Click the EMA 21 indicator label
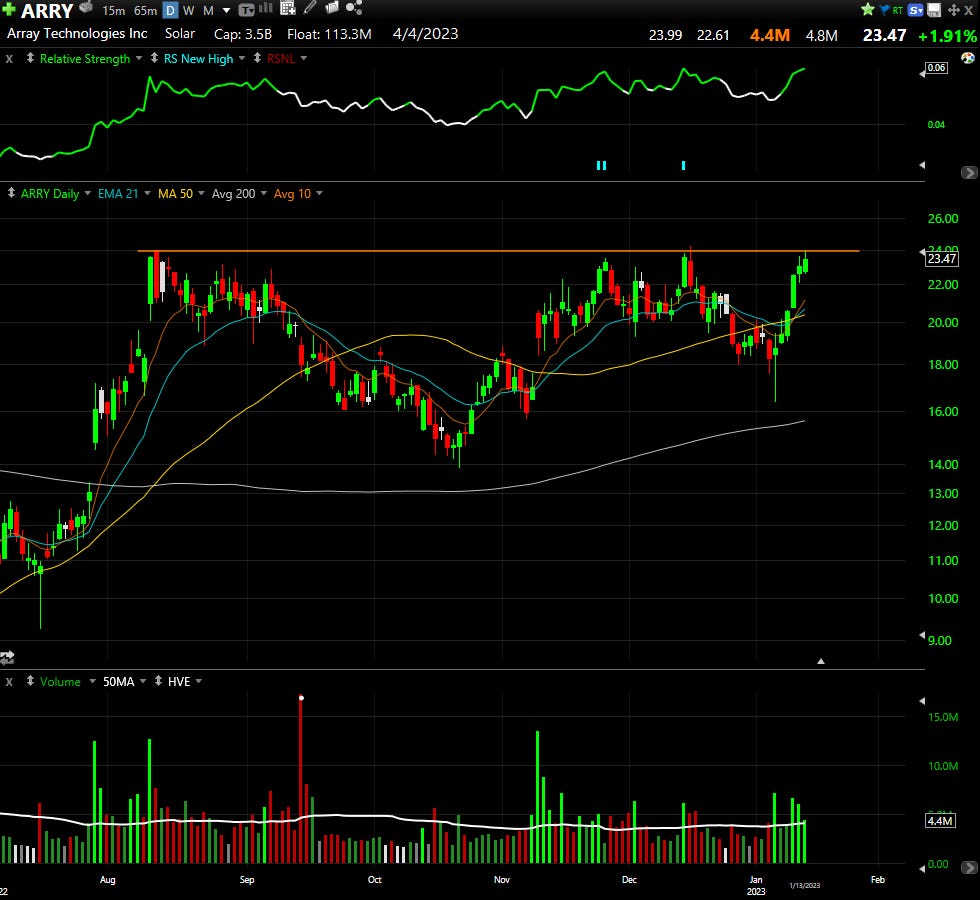Screen dimensions: 980x900 point(118,194)
